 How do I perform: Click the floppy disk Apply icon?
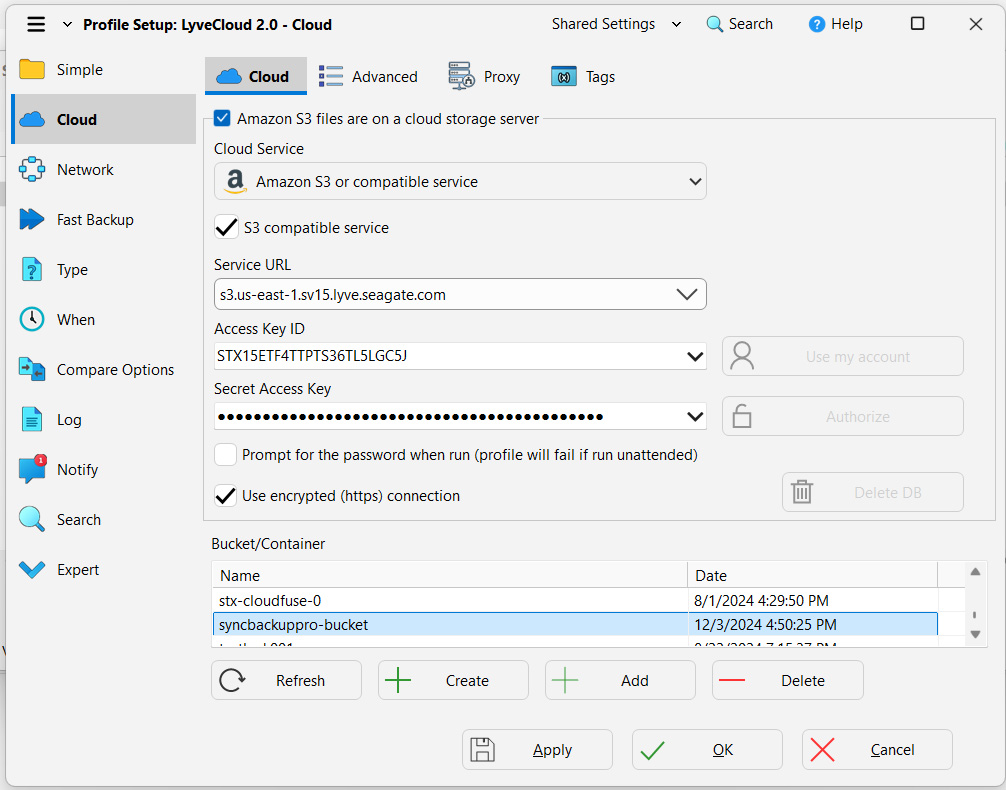tap(482, 750)
